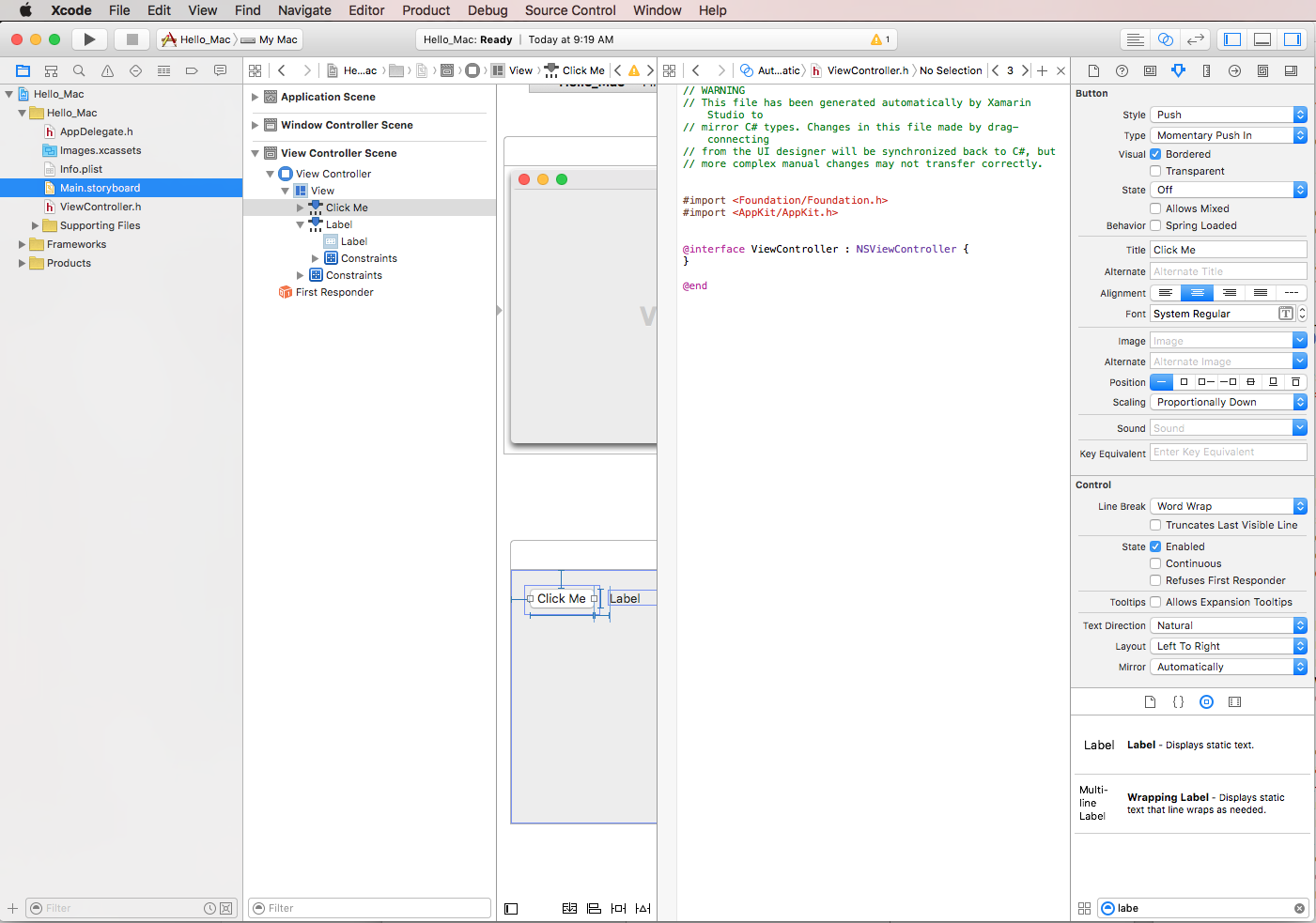Open the Quick Help inspector

[1122, 70]
